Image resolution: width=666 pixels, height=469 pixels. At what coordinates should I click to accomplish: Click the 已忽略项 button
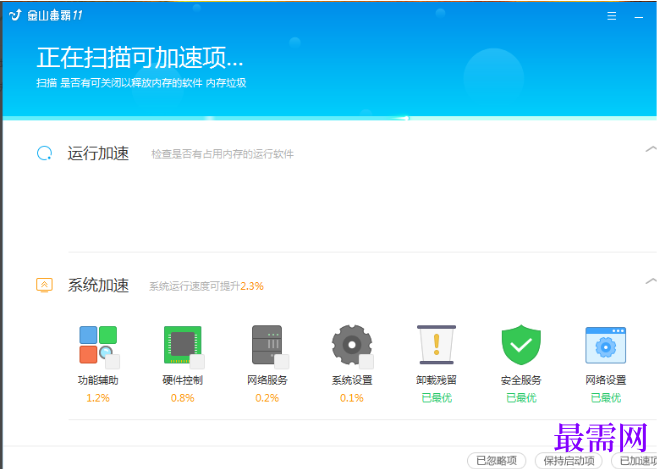497,461
